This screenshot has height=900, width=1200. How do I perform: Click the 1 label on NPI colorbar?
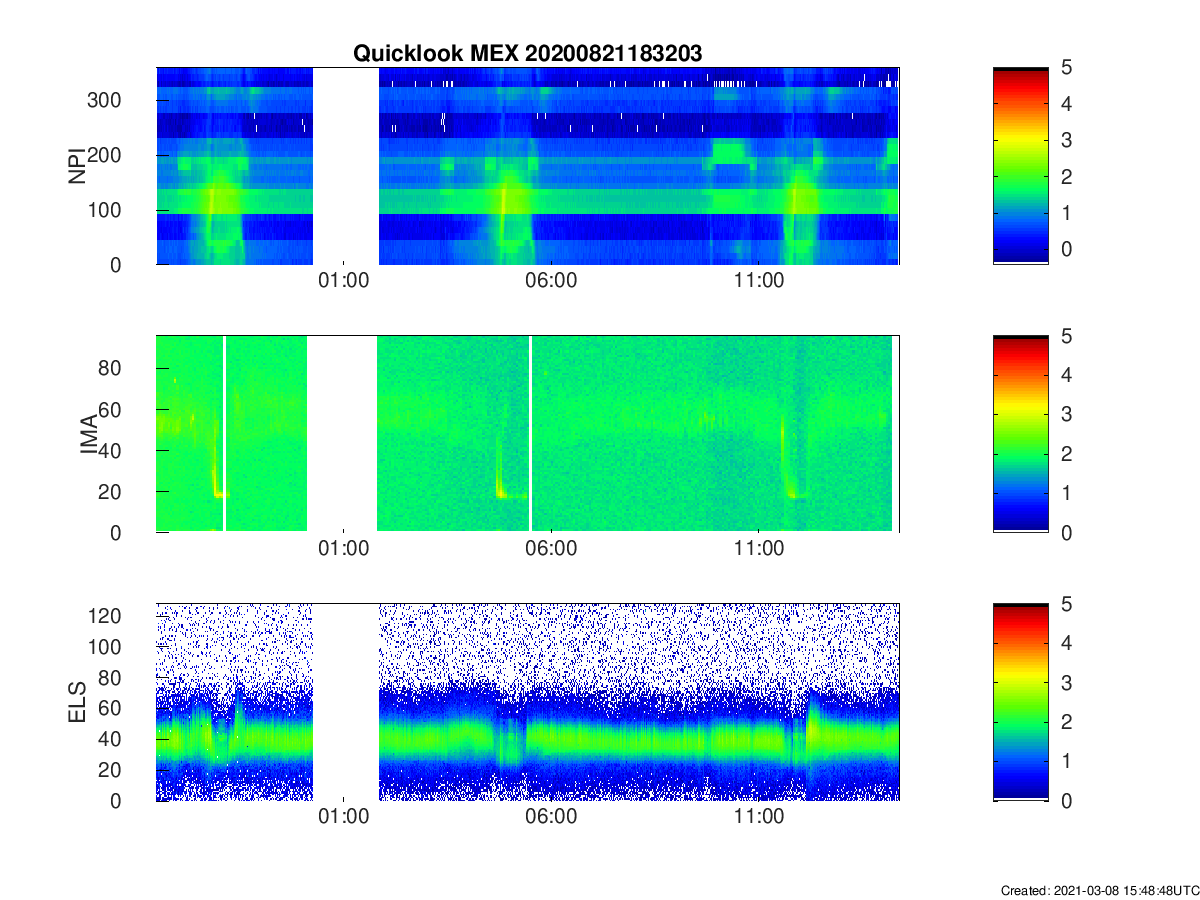[1066, 212]
